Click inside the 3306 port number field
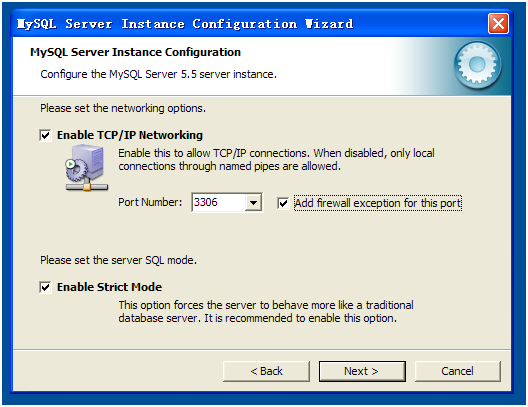The height and width of the screenshot is (407, 528). [219, 202]
